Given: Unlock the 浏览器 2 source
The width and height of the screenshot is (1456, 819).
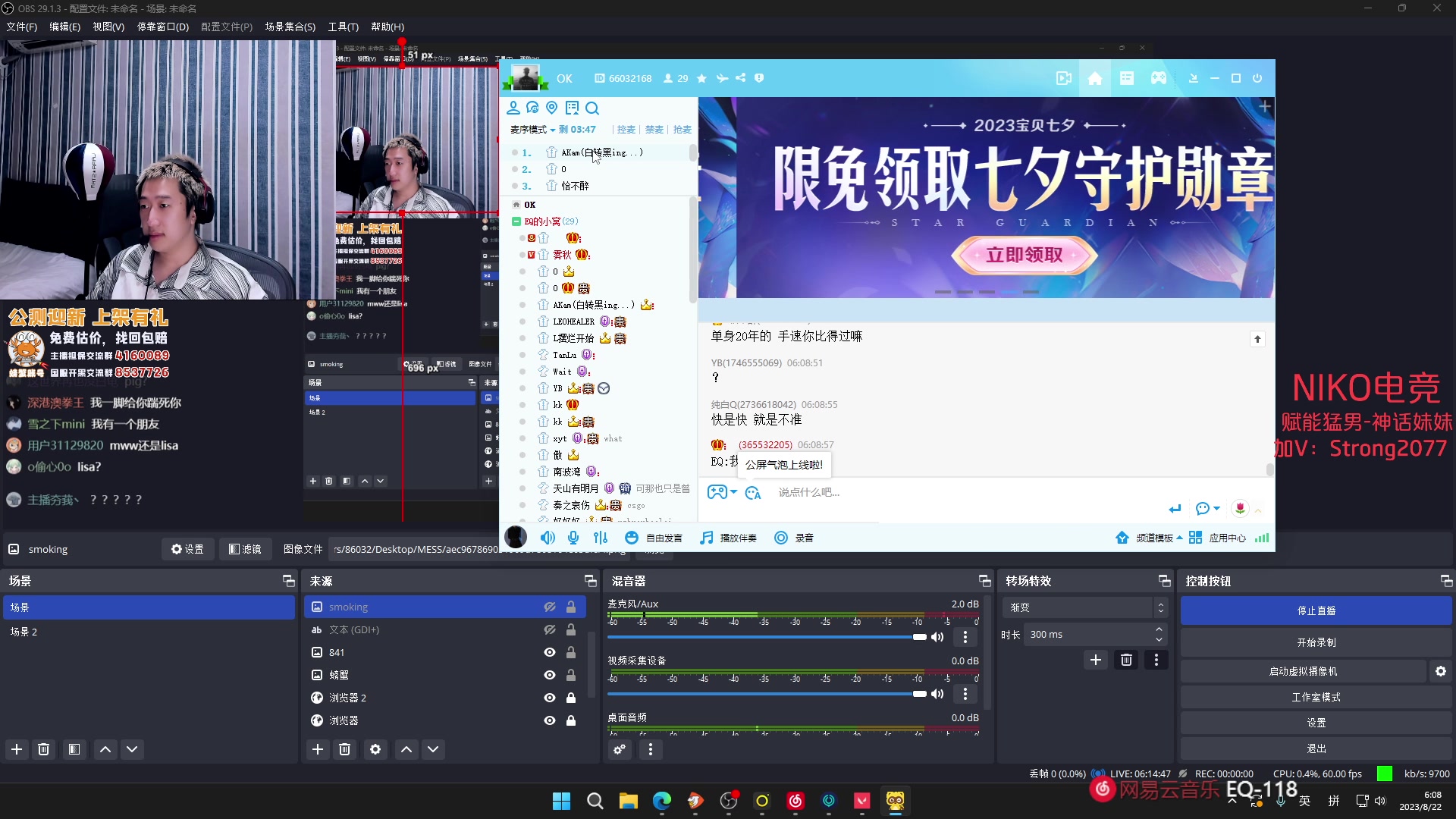Looking at the screenshot, I should [571, 698].
